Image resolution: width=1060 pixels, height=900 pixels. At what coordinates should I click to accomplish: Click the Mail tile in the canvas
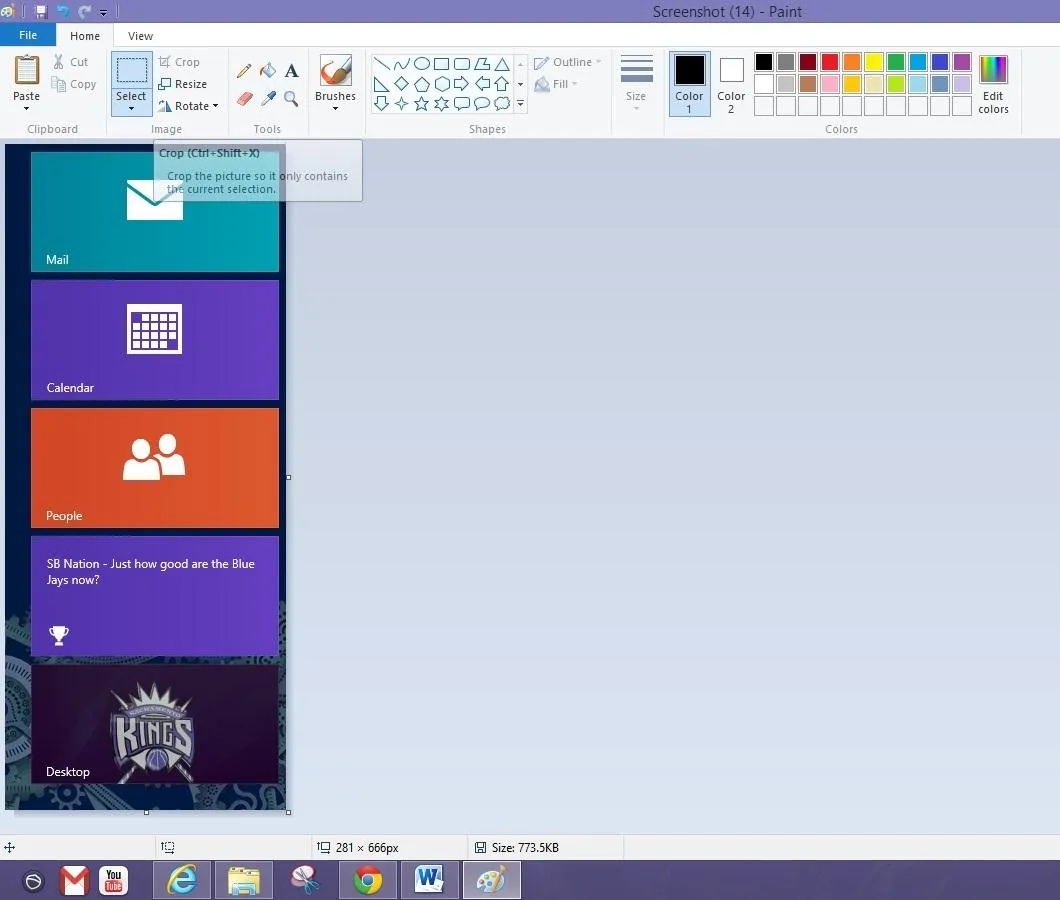point(155,212)
